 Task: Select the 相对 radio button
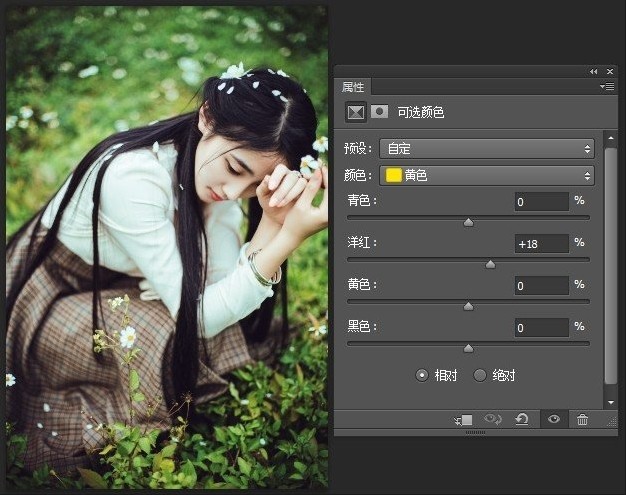click(422, 375)
